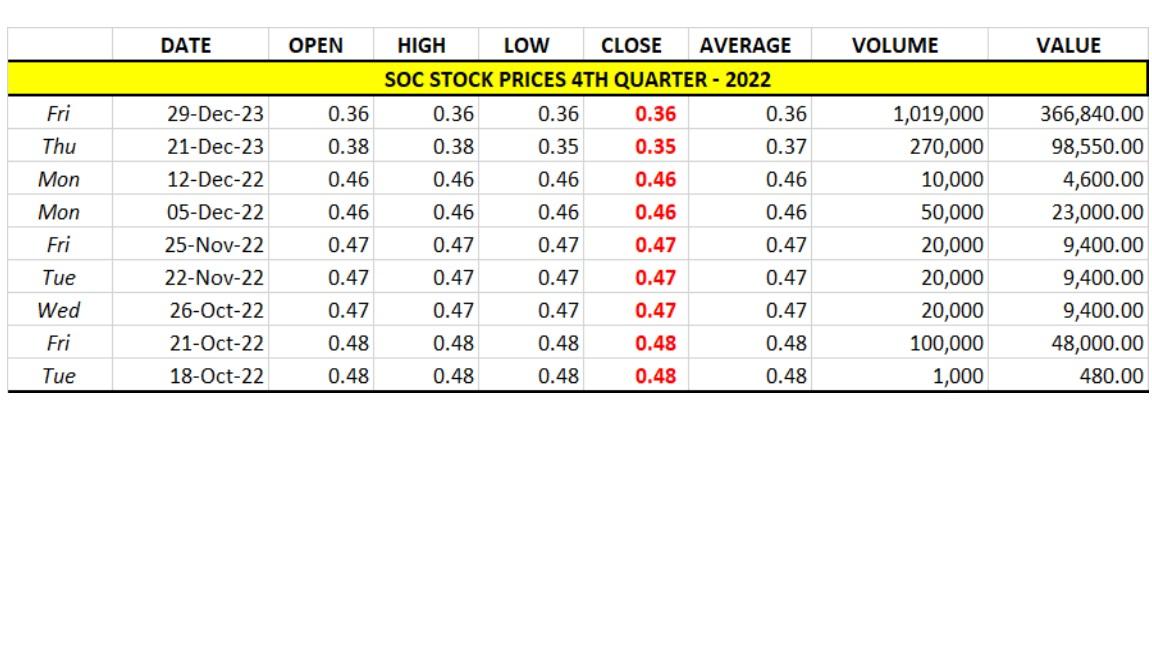Select the AVERAGE column header
The width and height of the screenshot is (1152, 648).
745,46
